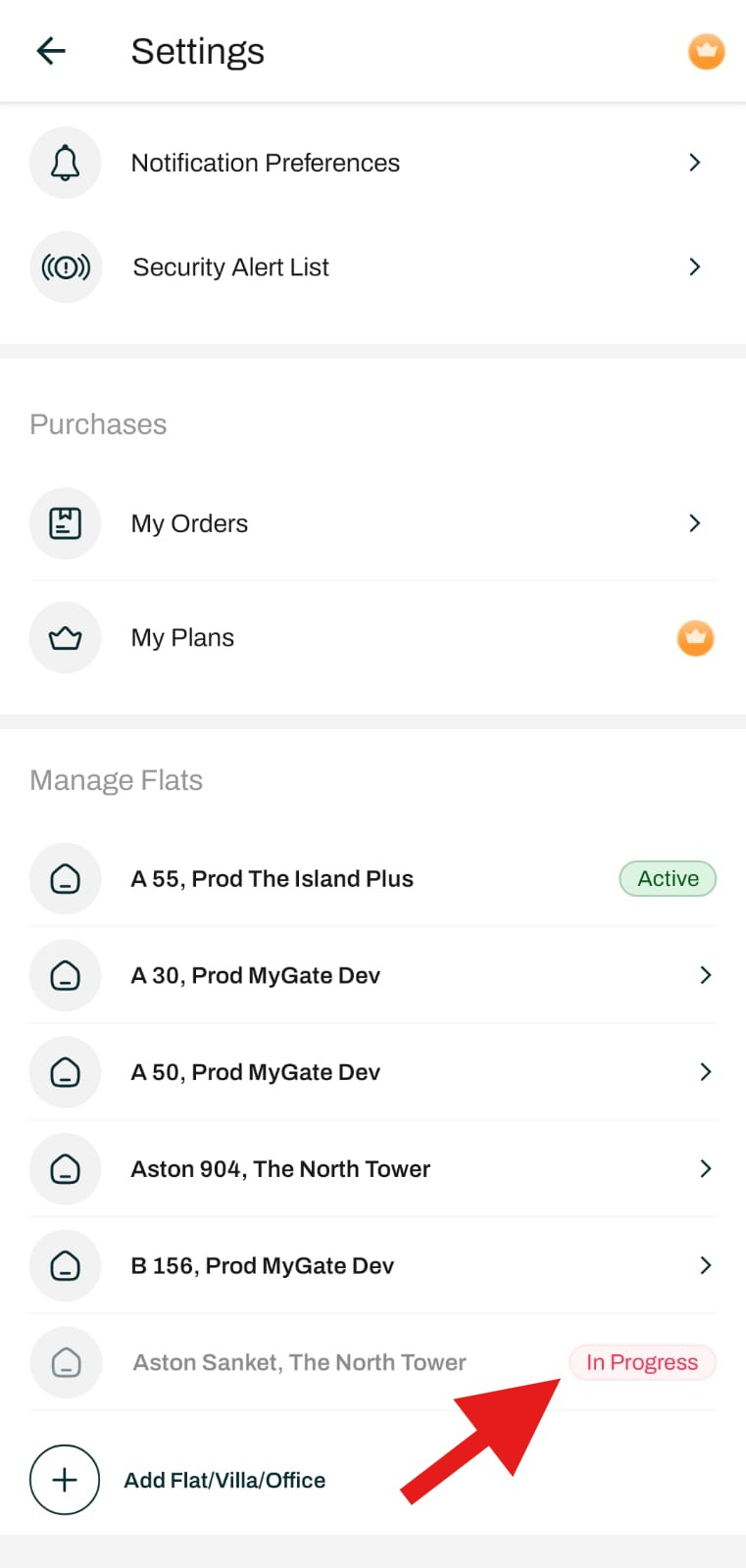Screen dimensions: 746x1568
Task: Open A 30, Prod MyGate Dev chevron
Action: (x=705, y=975)
